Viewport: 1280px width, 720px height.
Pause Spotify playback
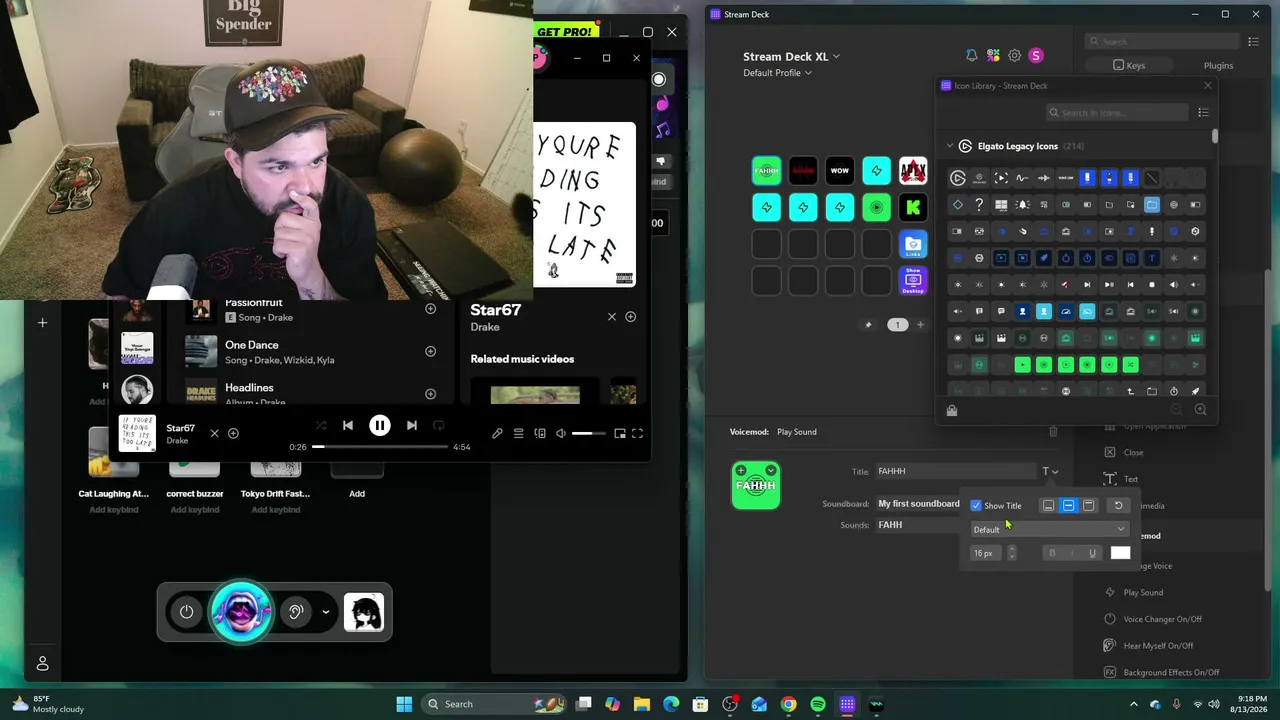click(380, 426)
